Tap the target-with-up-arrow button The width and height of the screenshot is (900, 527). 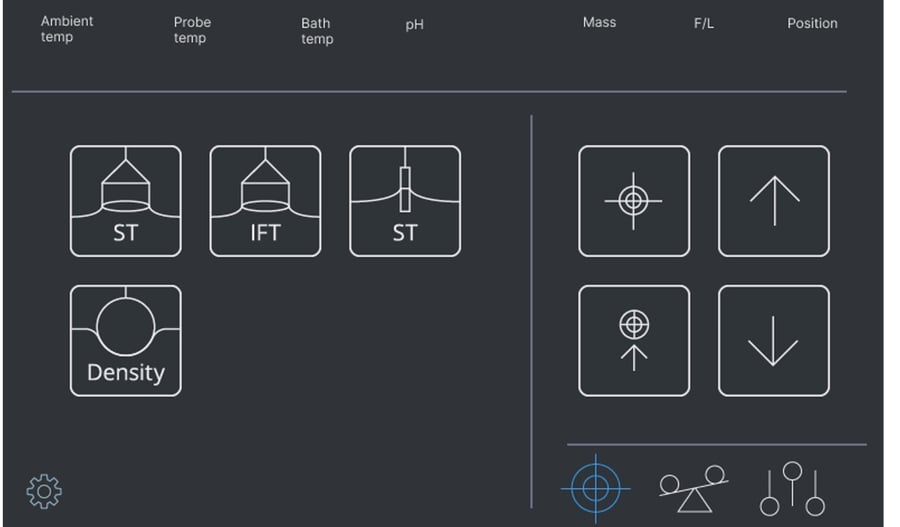tap(634, 340)
